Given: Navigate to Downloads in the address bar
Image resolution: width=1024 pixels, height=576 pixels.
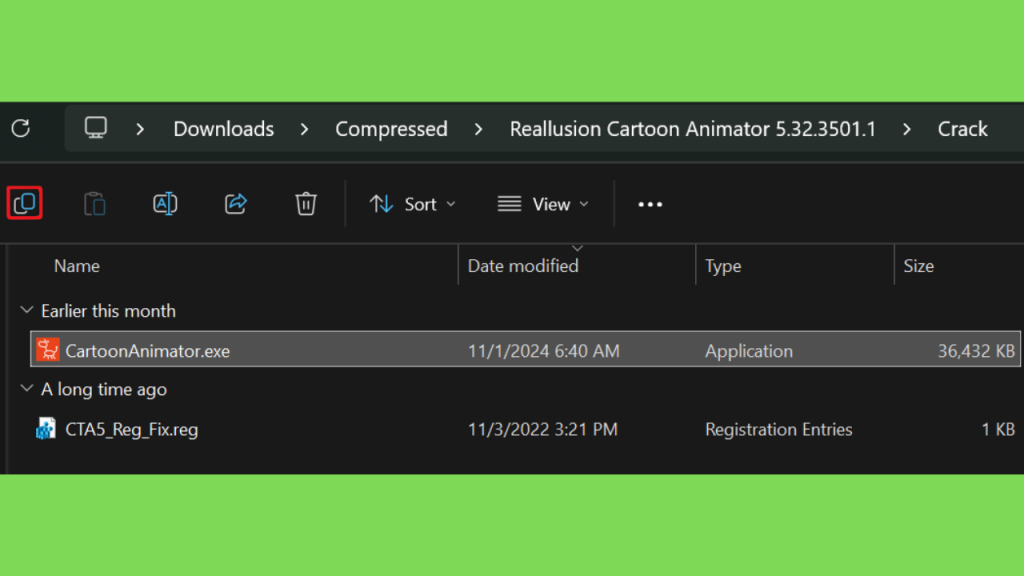Looking at the screenshot, I should pyautogui.click(x=223, y=129).
